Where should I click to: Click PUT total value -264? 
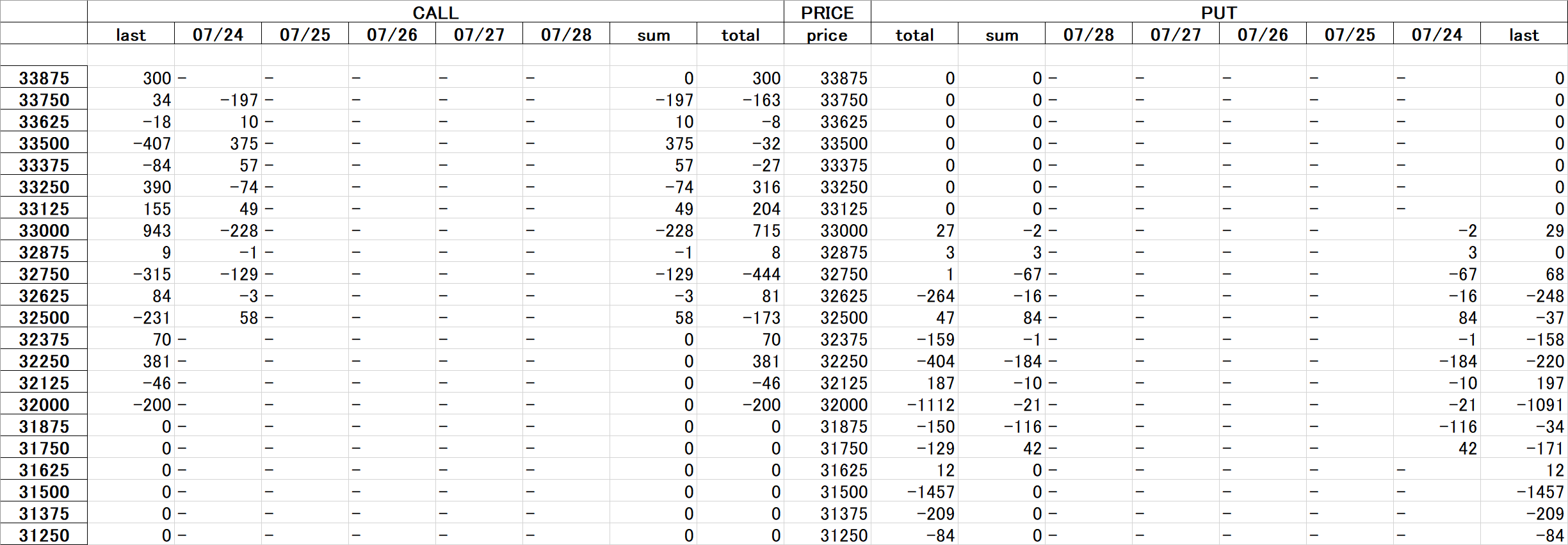pyautogui.click(x=935, y=295)
